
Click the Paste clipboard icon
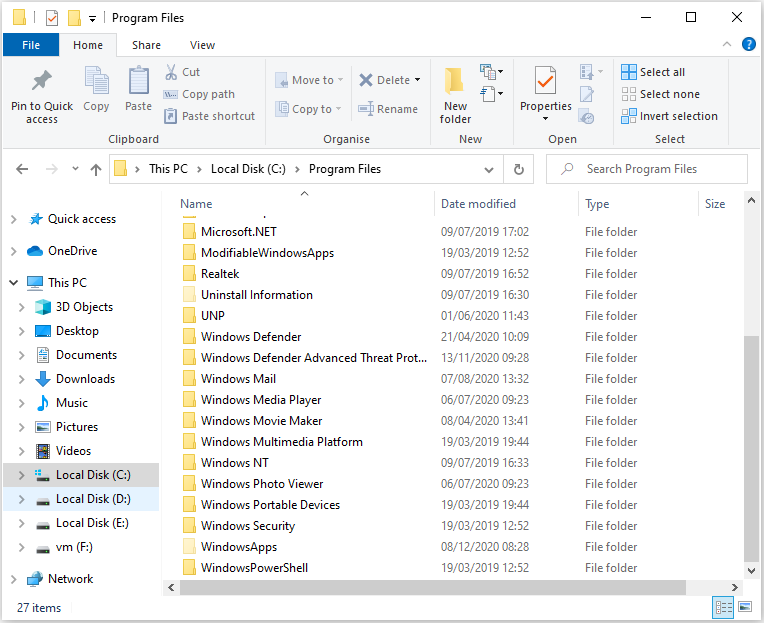coord(138,81)
